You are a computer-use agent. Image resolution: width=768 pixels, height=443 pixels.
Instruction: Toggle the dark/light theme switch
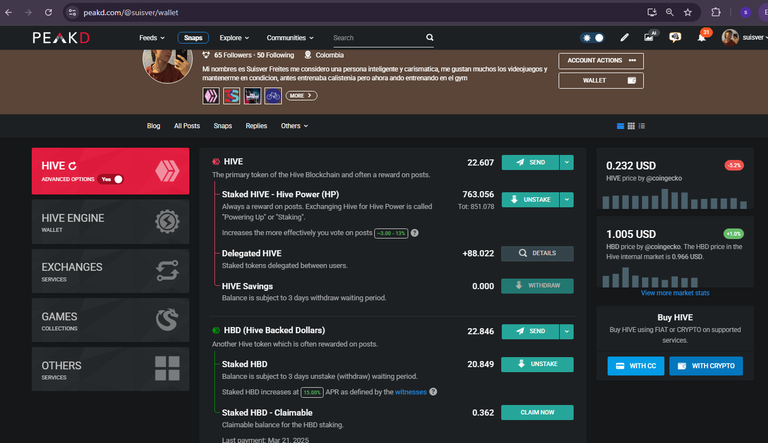click(x=592, y=38)
